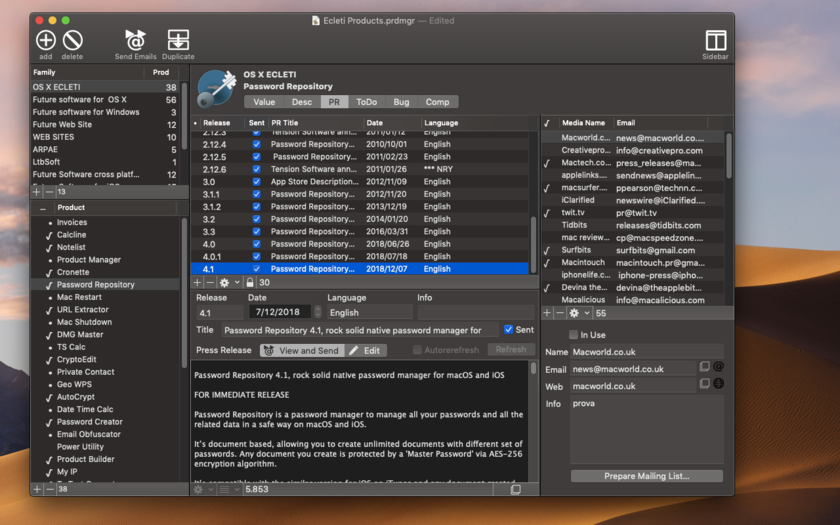Switch to the ToDo tab
The width and height of the screenshot is (840, 525).
click(366, 102)
